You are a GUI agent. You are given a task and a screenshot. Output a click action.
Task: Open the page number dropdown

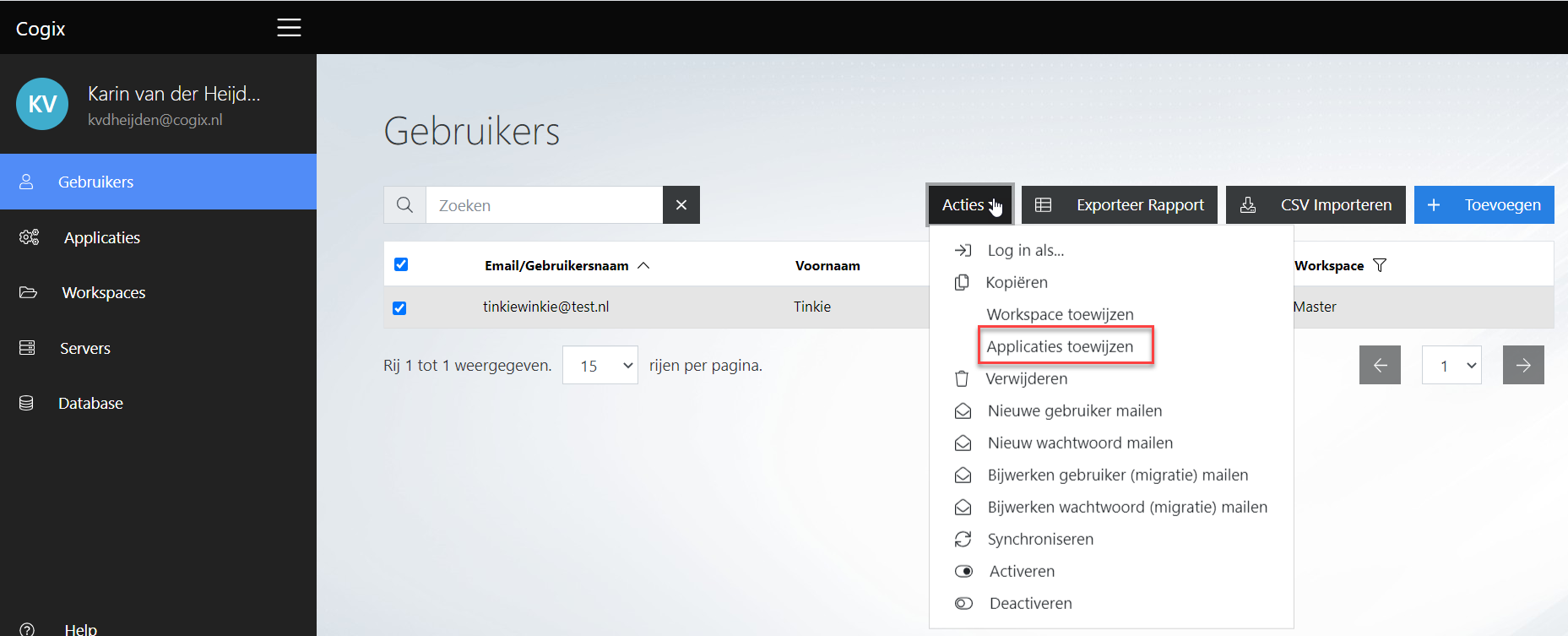[x=1451, y=366]
